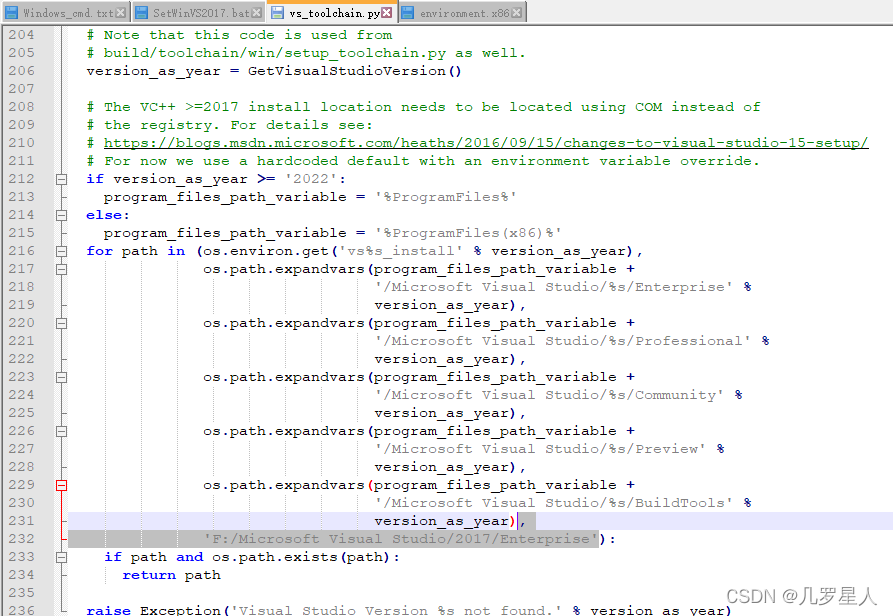Click the disk icon on environment.x86 tab

pos(408,13)
